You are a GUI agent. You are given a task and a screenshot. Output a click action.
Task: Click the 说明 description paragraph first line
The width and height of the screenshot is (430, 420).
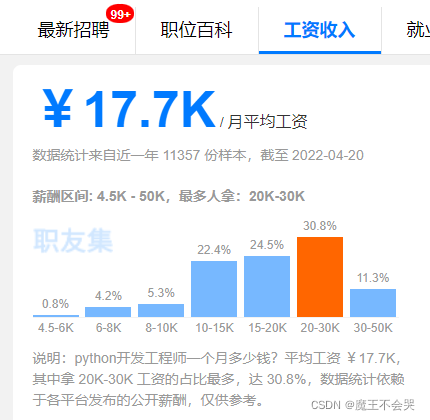[217, 359]
